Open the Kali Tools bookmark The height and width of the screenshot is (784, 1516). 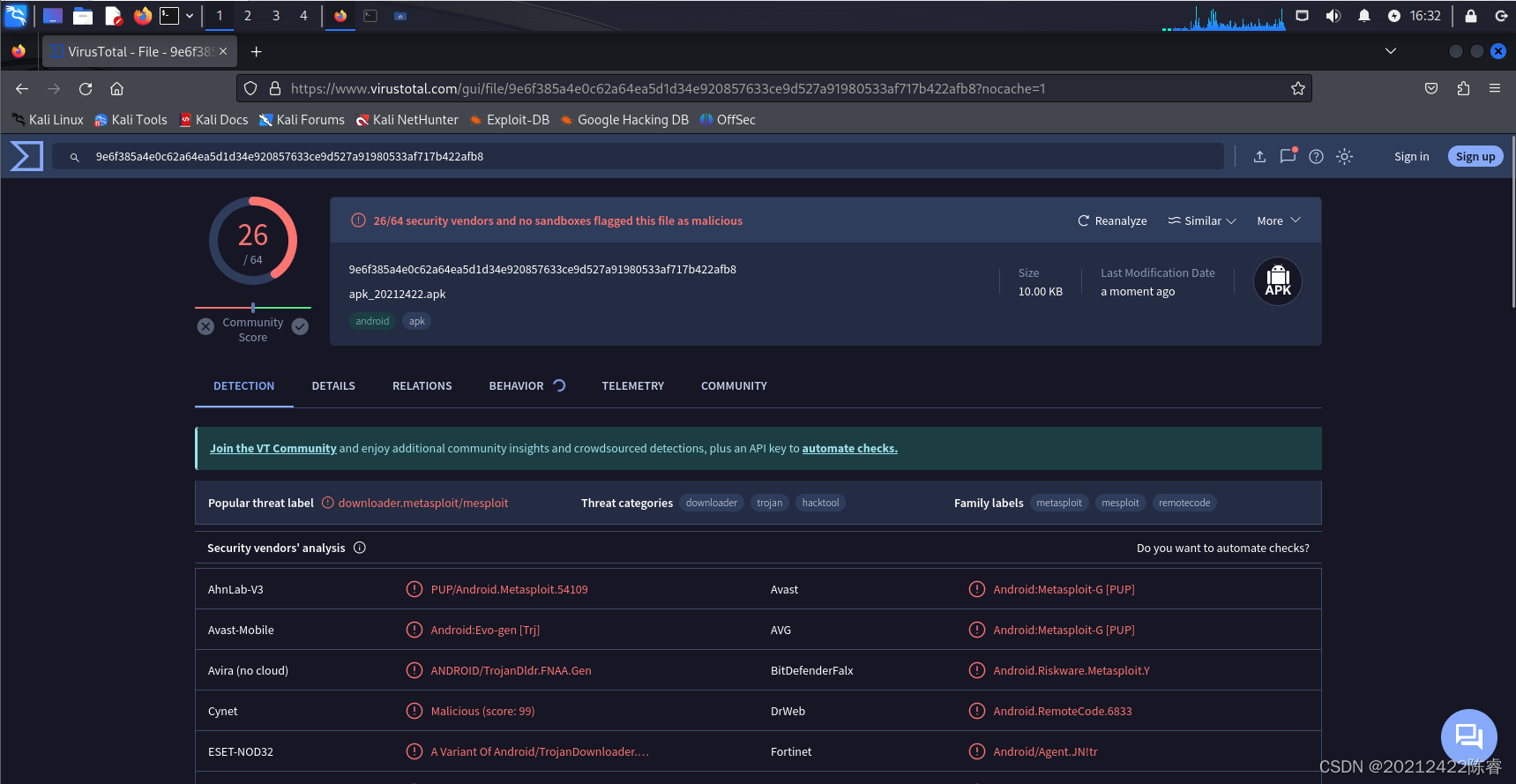click(131, 120)
